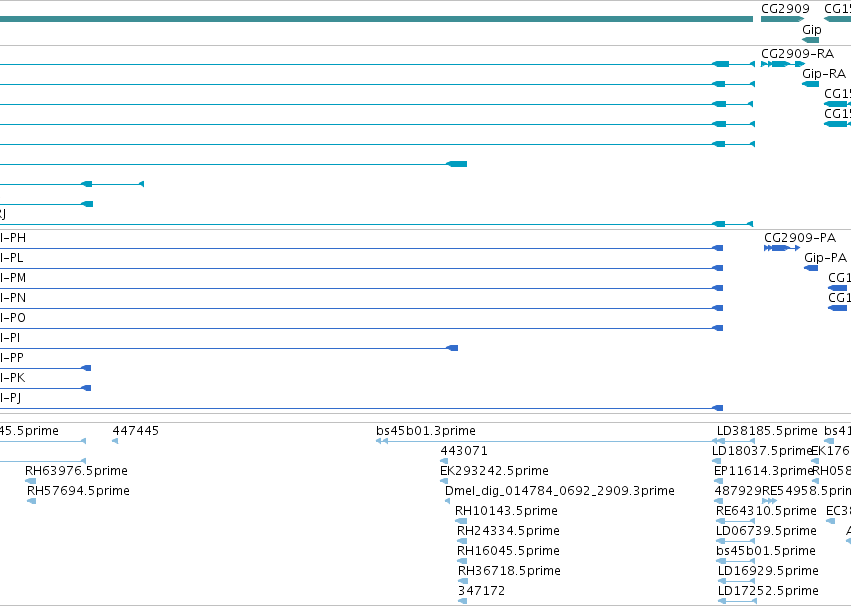Click the LD18037.5prime EST label
851x606 pixels.
pyautogui.click(x=762, y=451)
